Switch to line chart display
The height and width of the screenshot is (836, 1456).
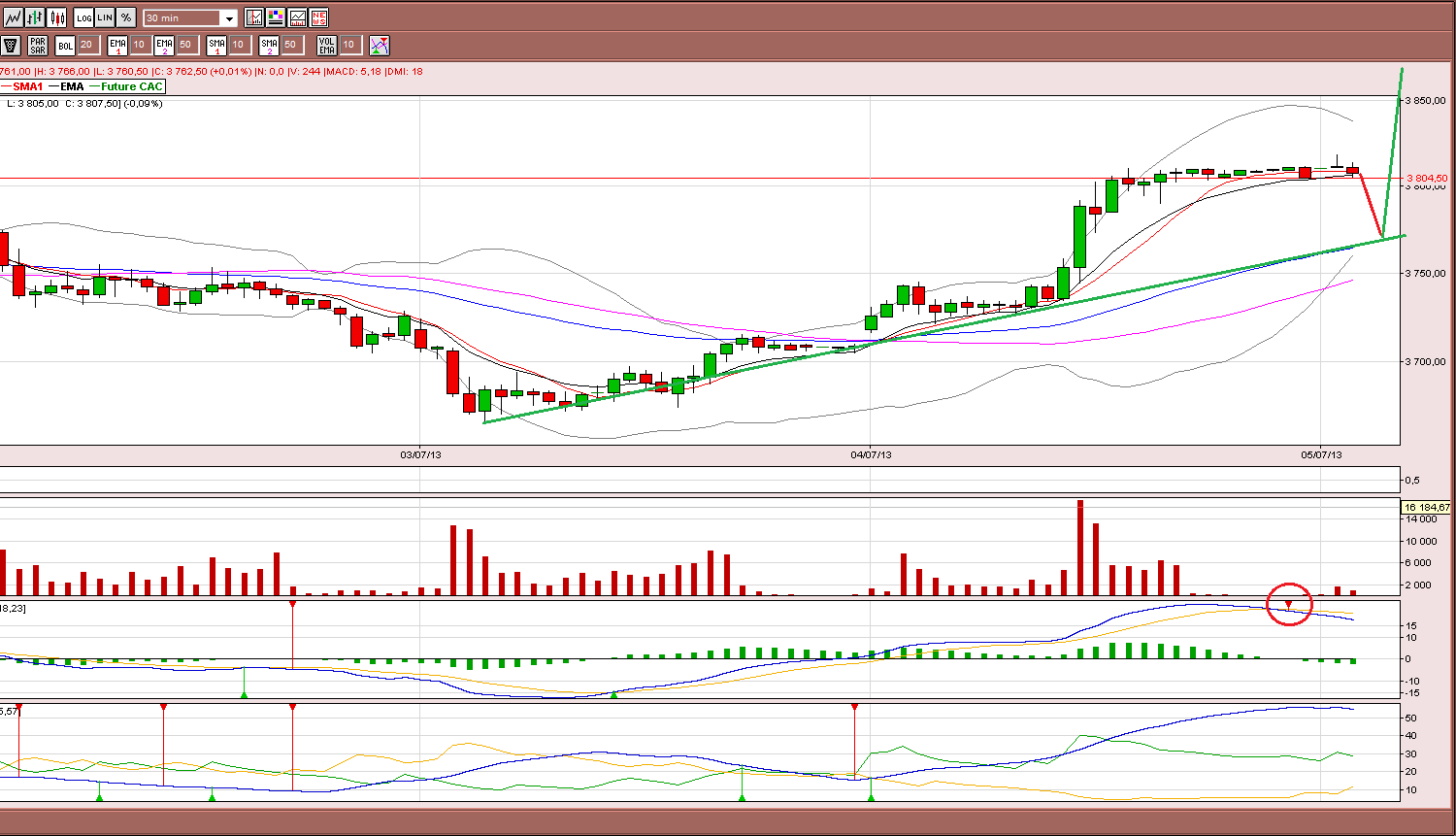click(13, 17)
